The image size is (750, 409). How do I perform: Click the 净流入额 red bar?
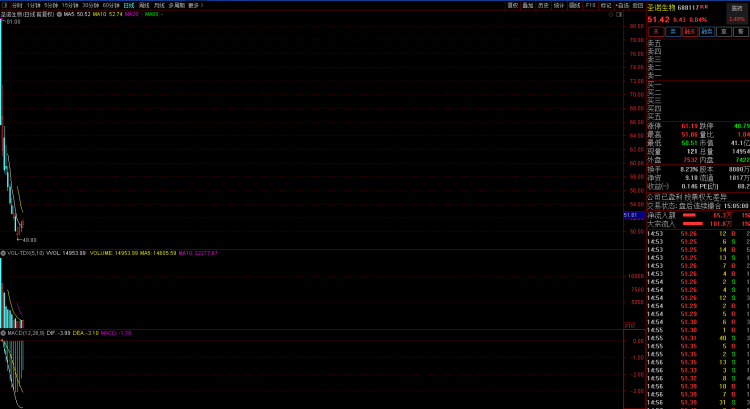click(x=689, y=215)
